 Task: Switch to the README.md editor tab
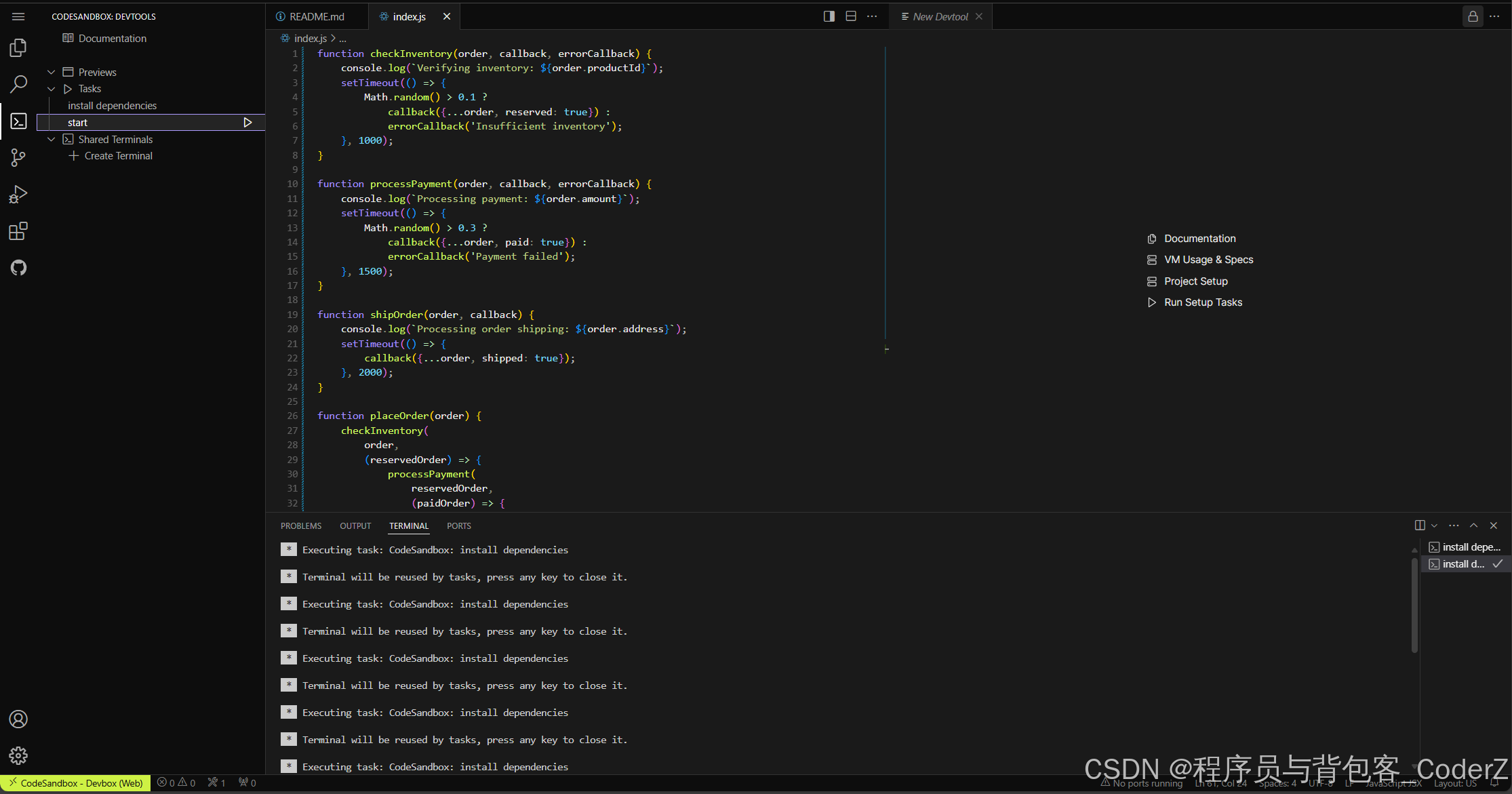(x=317, y=16)
